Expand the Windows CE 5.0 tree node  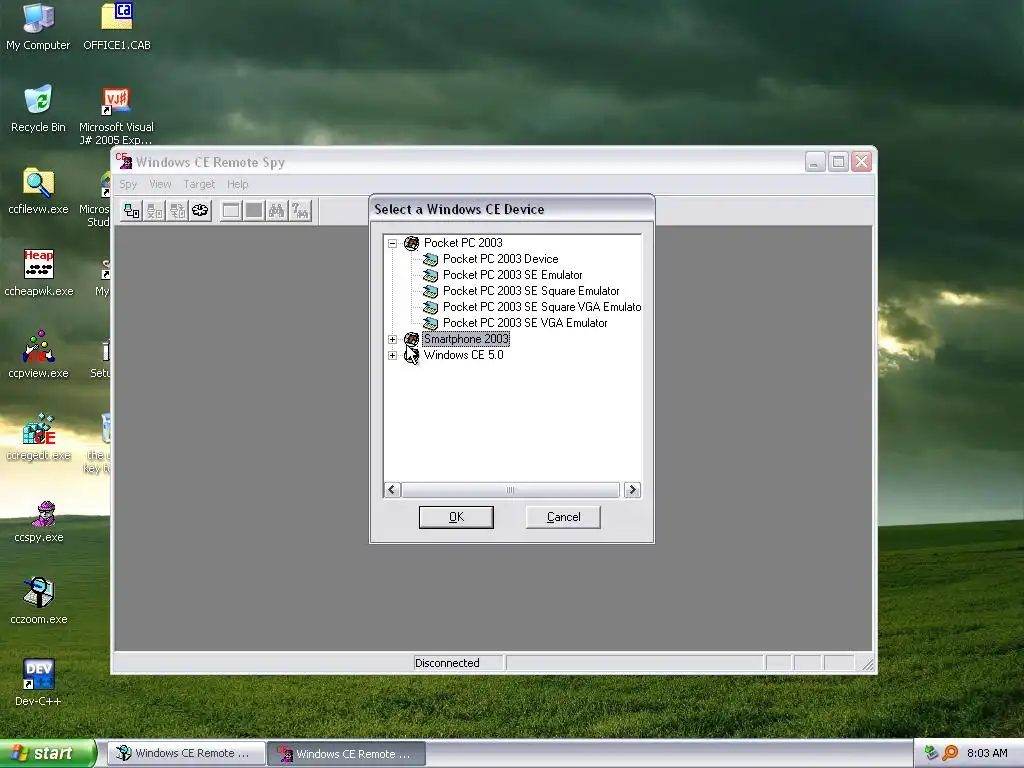pos(392,356)
